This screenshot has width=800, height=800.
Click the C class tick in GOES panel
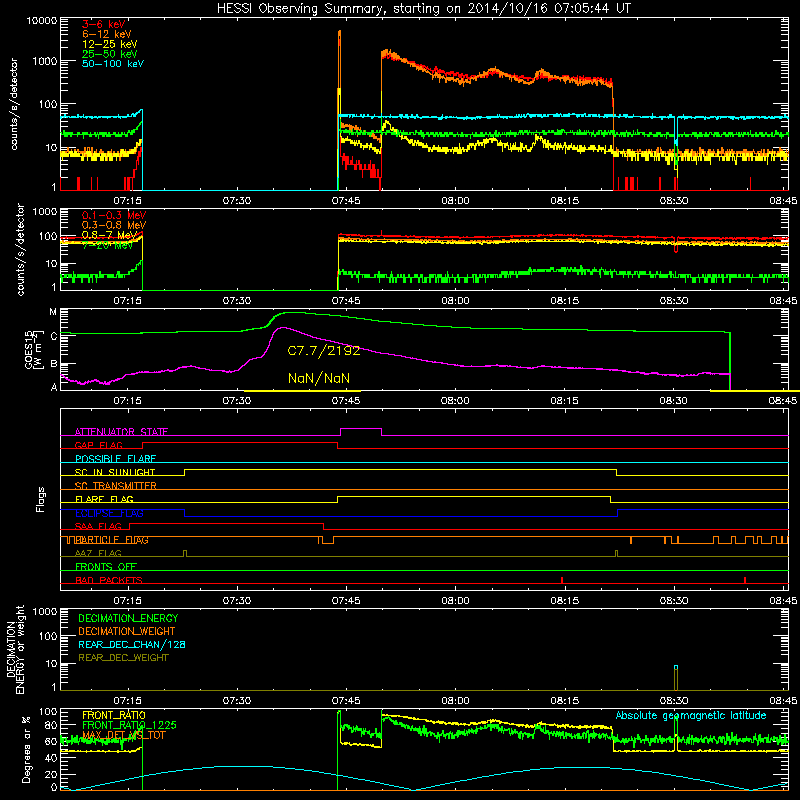54,336
